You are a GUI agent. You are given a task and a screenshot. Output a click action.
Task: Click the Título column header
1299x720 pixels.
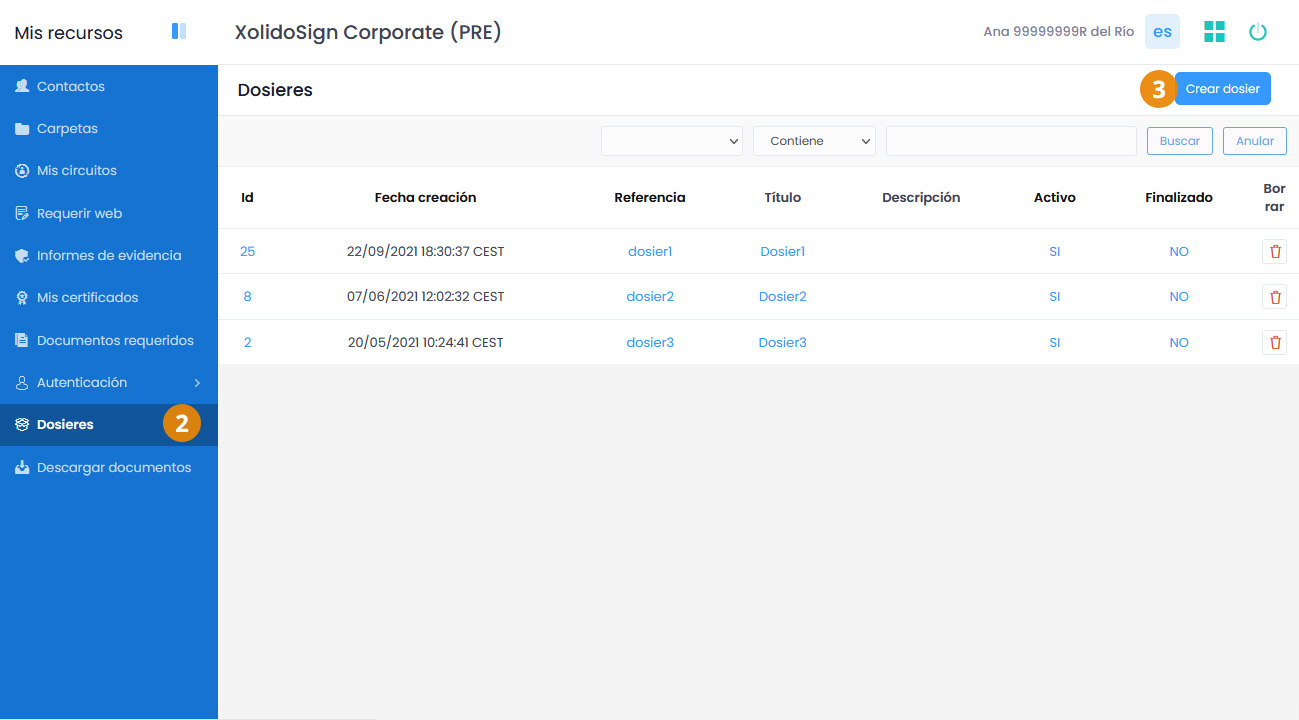782,197
